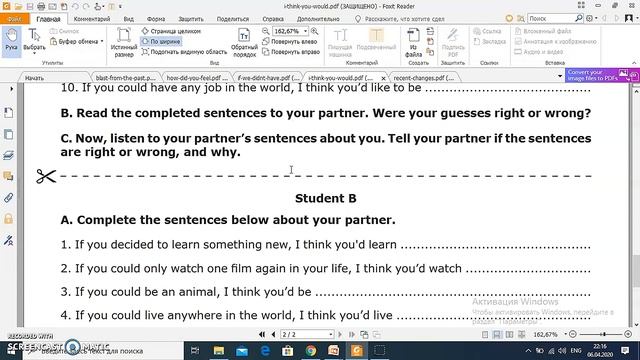Switch to blast-from-the-past.pdf document tab
The image size is (640, 360).
pos(126,78)
